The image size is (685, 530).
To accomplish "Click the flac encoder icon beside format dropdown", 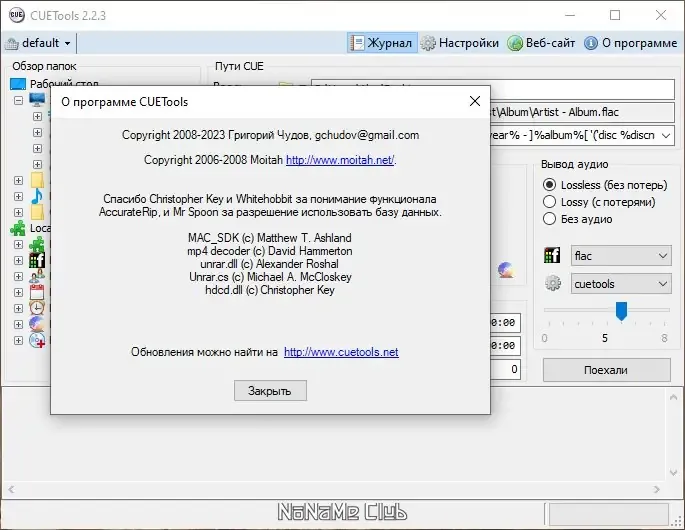I will coord(552,256).
